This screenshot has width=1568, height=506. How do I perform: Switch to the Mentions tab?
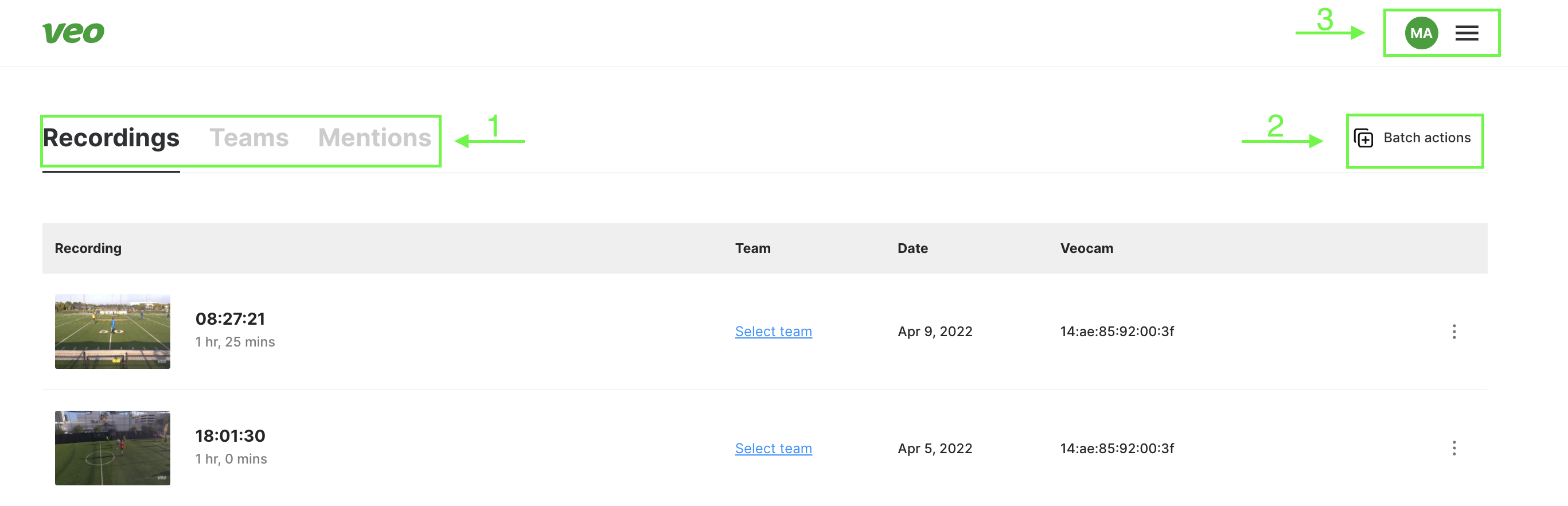[375, 138]
